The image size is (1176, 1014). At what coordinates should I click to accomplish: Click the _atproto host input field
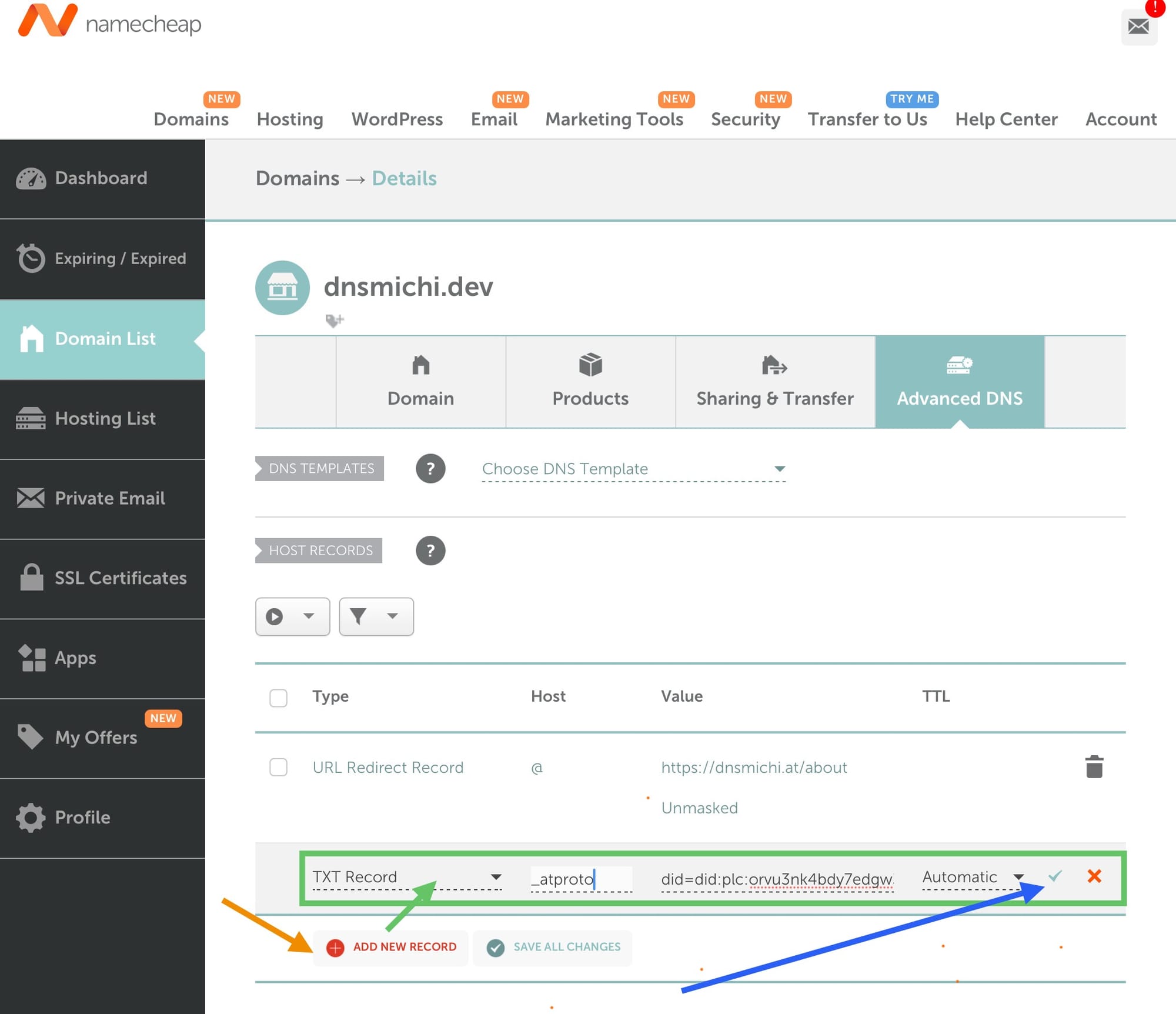pyautogui.click(x=580, y=879)
